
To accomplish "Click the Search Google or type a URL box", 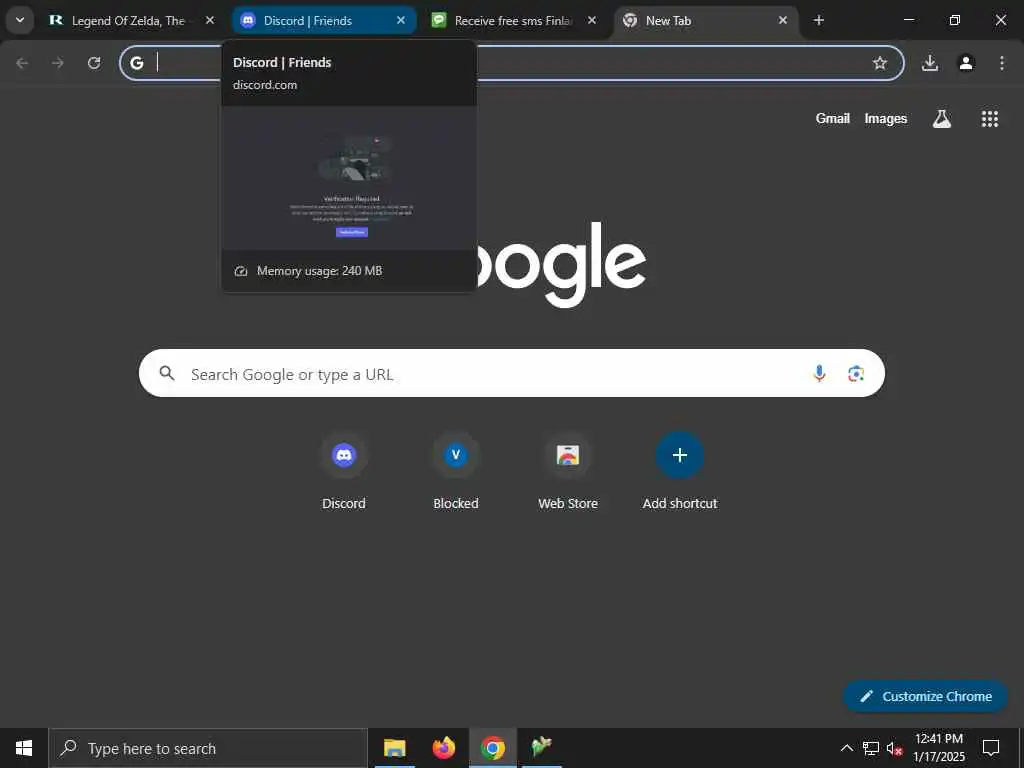I will 512,373.
